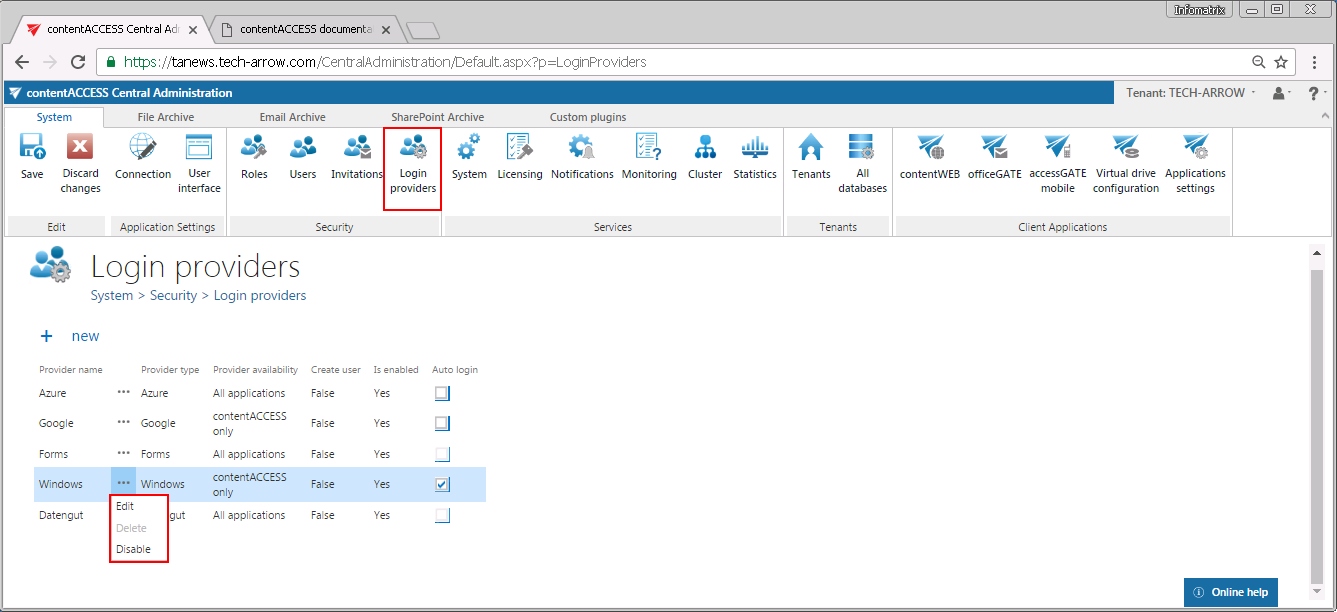Open Chrome's three-dot menu
This screenshot has width=1337, height=612.
[x=1315, y=62]
